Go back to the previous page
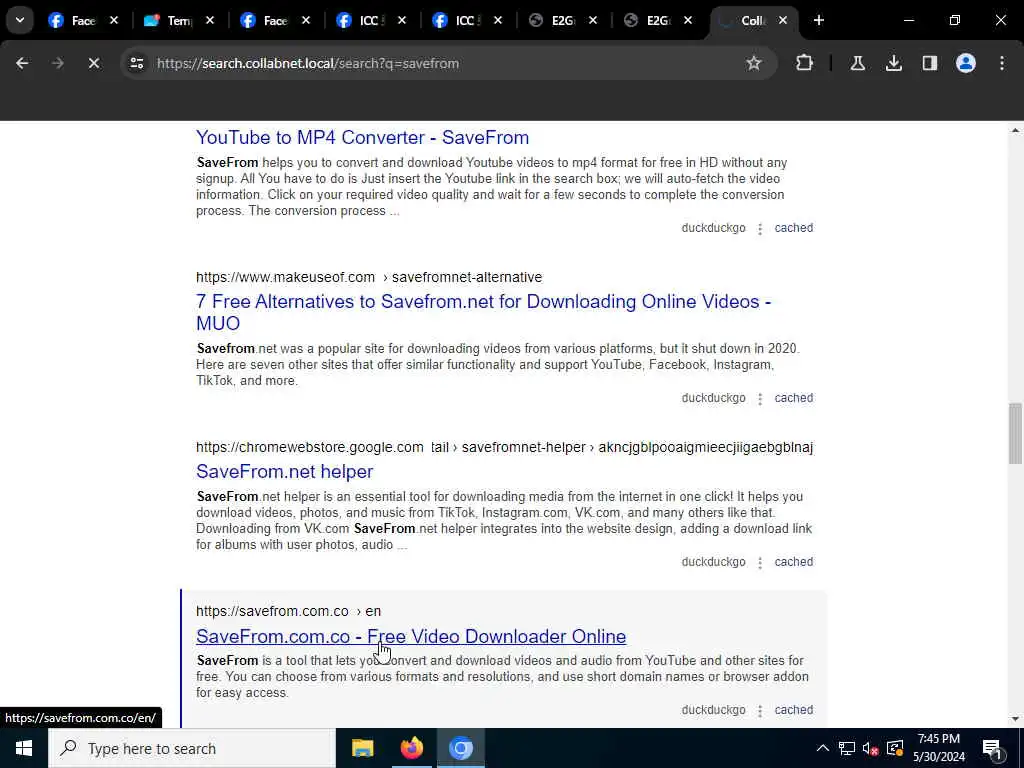The image size is (1024, 768). coord(22,63)
